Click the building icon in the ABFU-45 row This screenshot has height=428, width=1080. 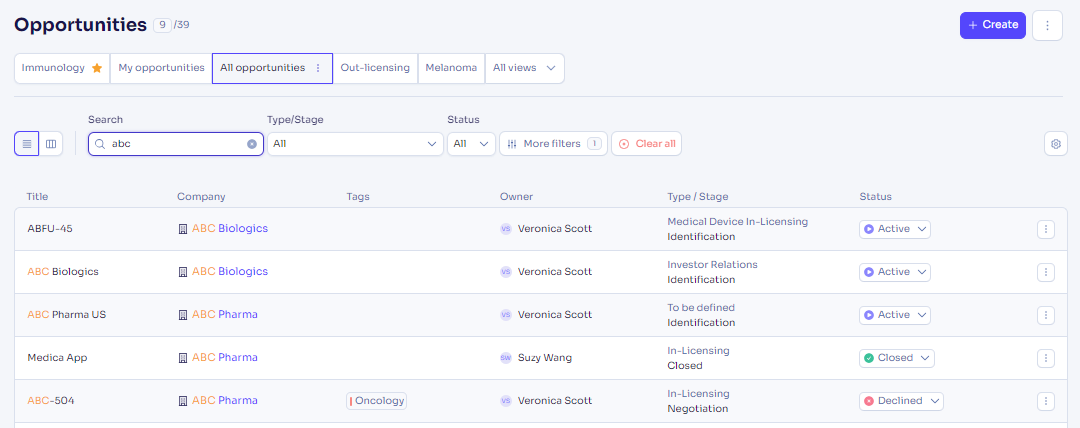coord(183,229)
